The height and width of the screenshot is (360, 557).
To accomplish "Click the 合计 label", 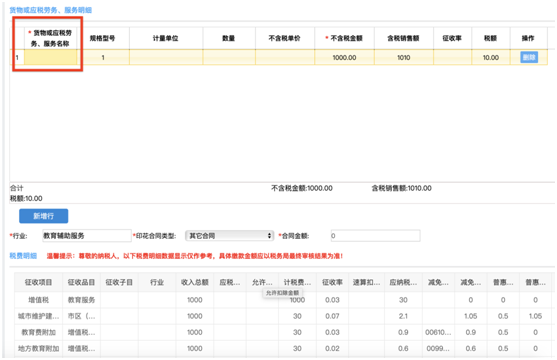I will click(x=16, y=188).
